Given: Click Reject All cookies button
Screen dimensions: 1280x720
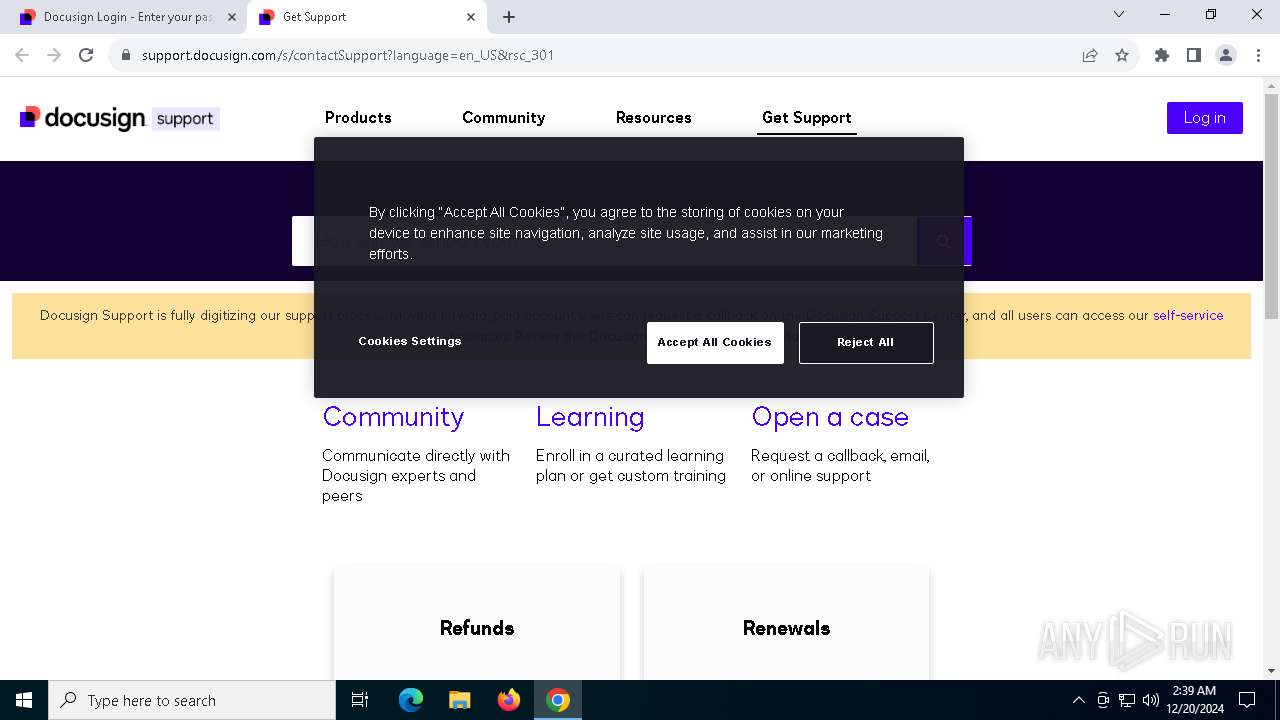Looking at the screenshot, I should pos(866,342).
